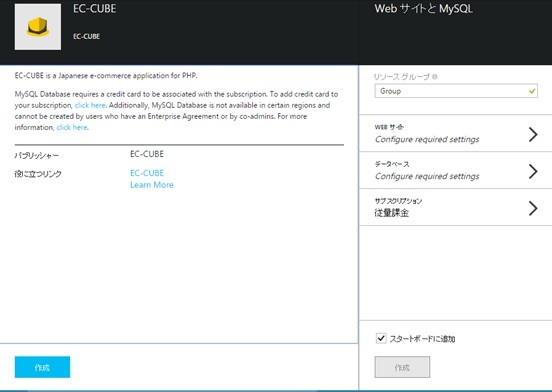Viewport: 552px width, 392px height.
Task: Click the 役に立つリンク label
Action: pos(38,173)
